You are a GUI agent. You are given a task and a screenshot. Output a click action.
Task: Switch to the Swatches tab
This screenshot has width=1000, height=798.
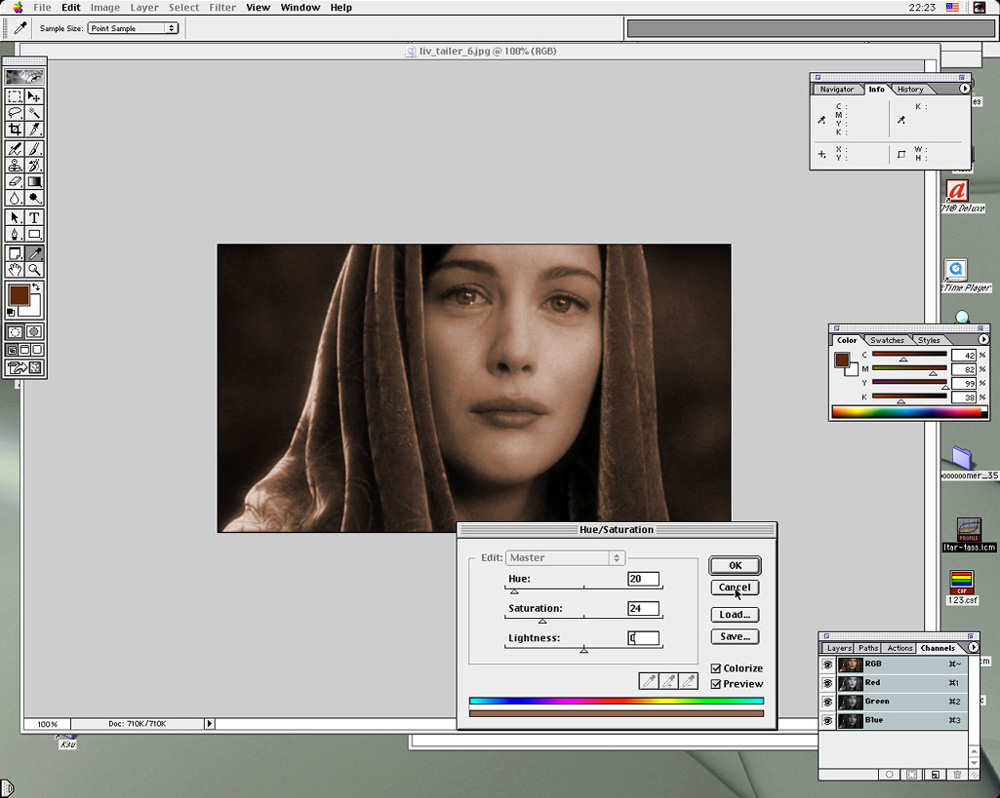pyautogui.click(x=887, y=340)
